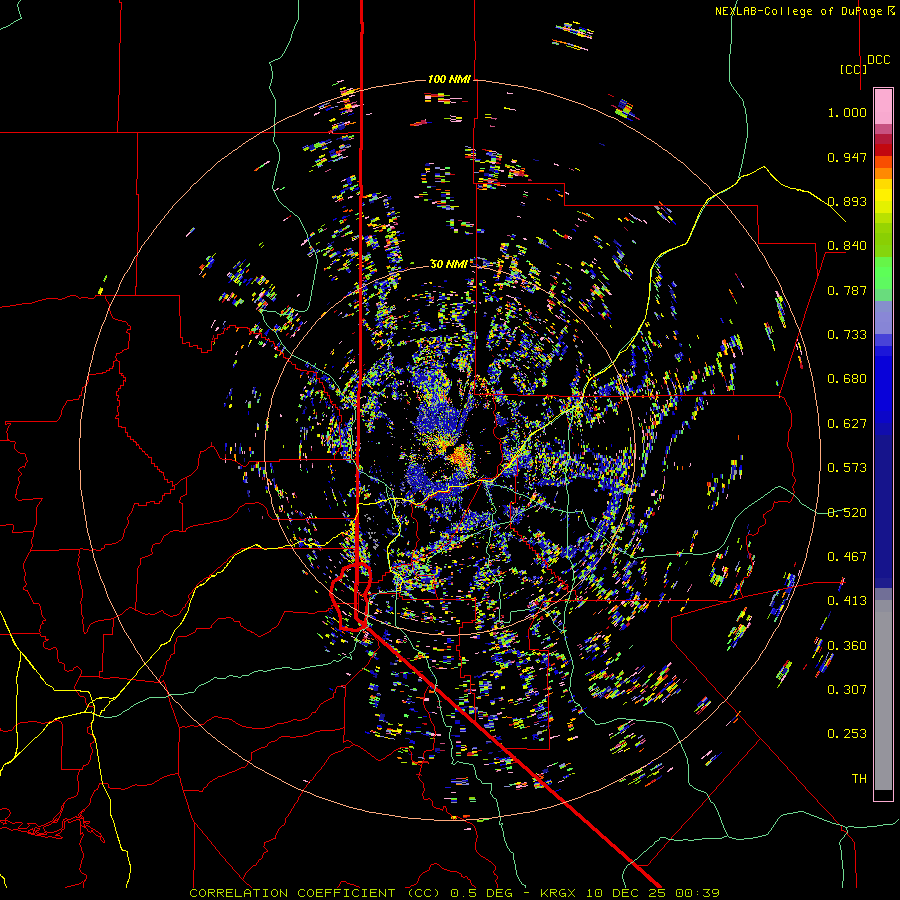Pick the gray swatch on the color scale

pyautogui.click(x=883, y=695)
